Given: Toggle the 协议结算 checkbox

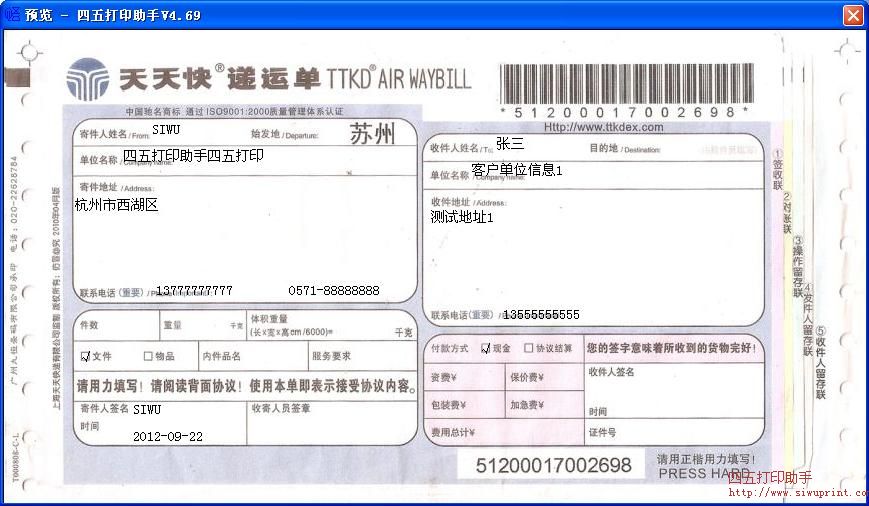Looking at the screenshot, I should [528, 347].
